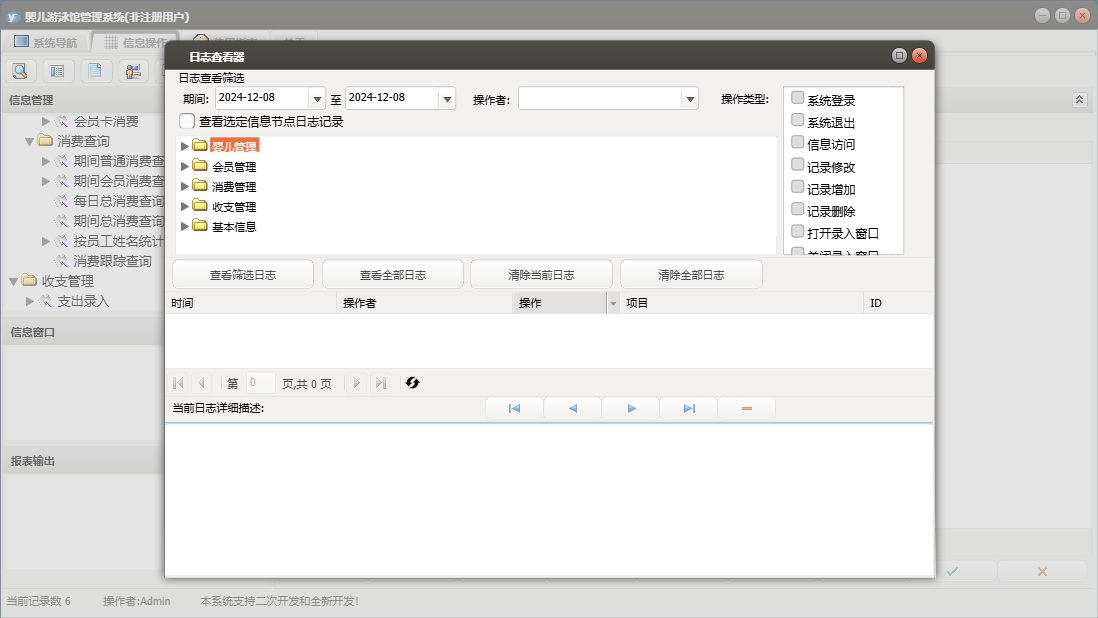Click the 操作 column header sort arrow
Image resolution: width=1098 pixels, height=618 pixels.
point(613,303)
